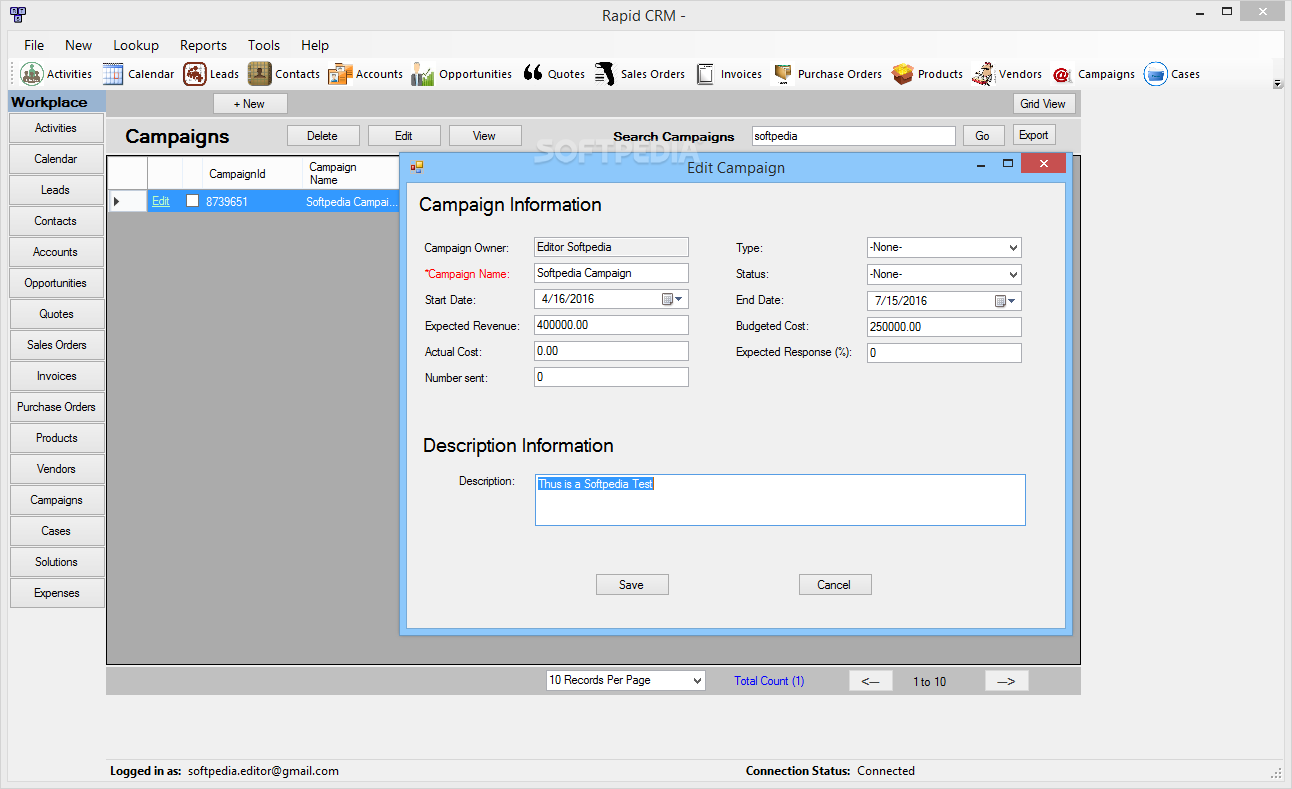Click the Actual Cost field
The image size is (1292, 789).
(x=611, y=351)
